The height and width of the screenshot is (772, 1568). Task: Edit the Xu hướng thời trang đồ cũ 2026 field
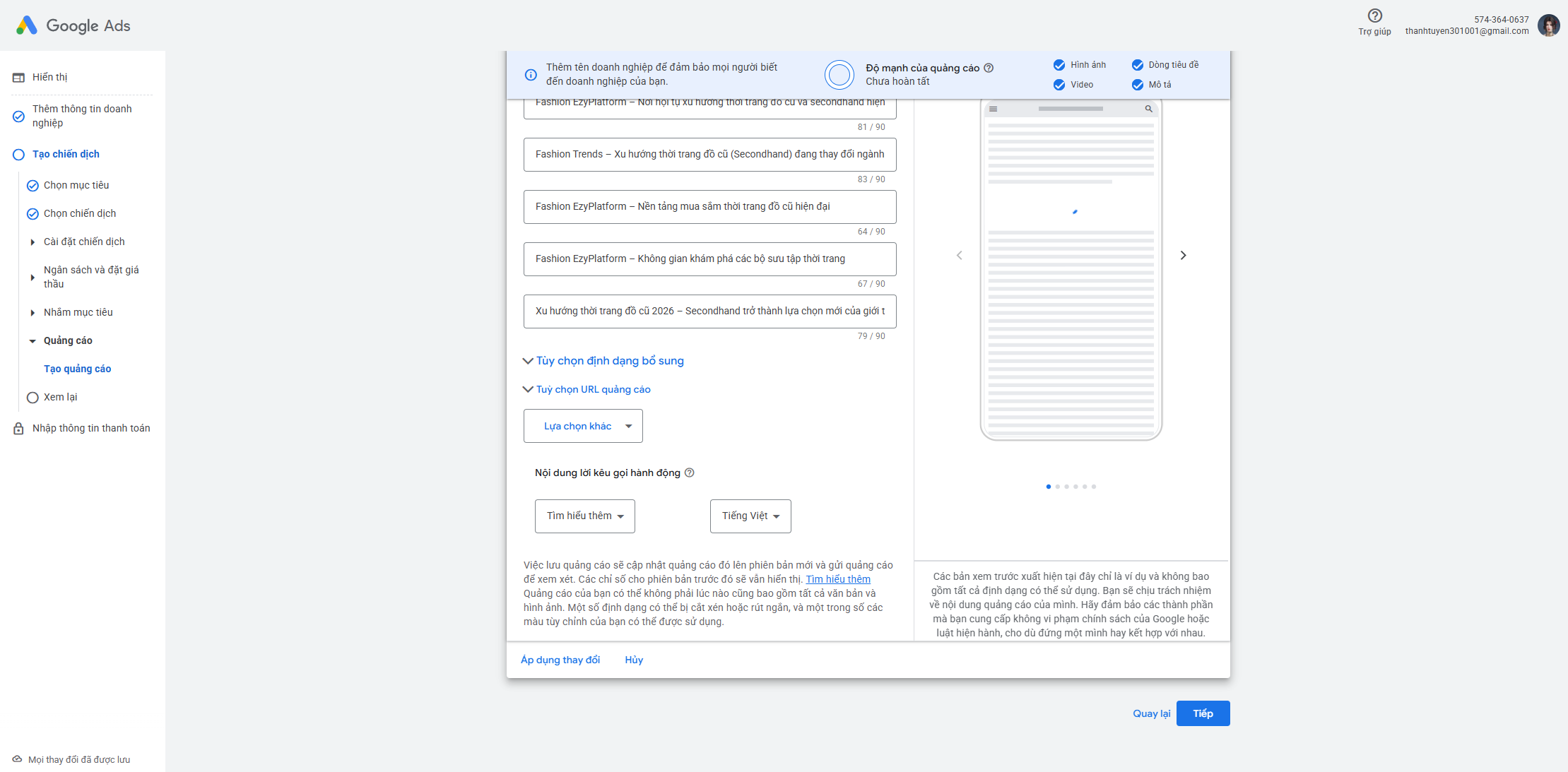click(x=710, y=311)
